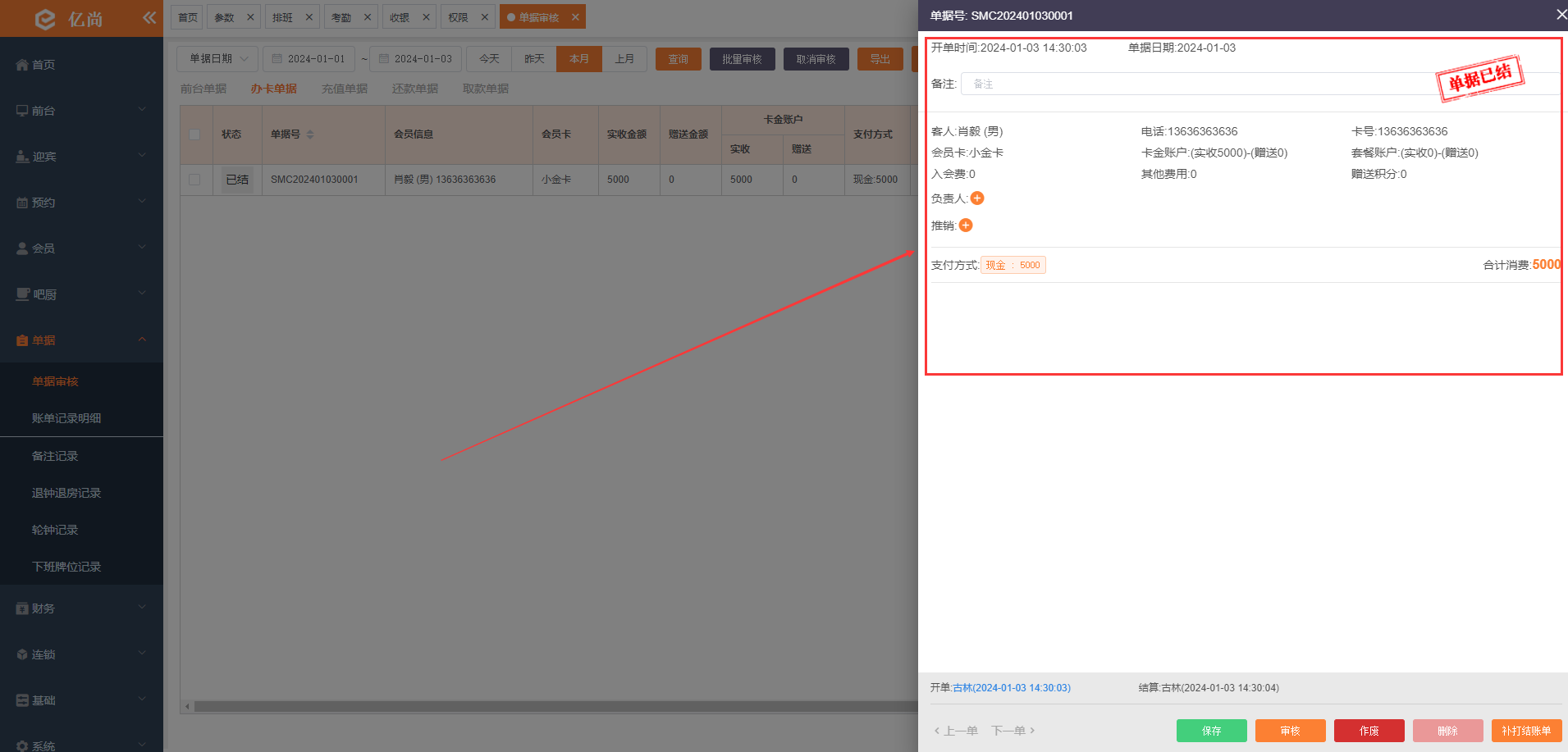Switch to the 首页 top tab
Screen dimensions: 1568x752
(187, 17)
